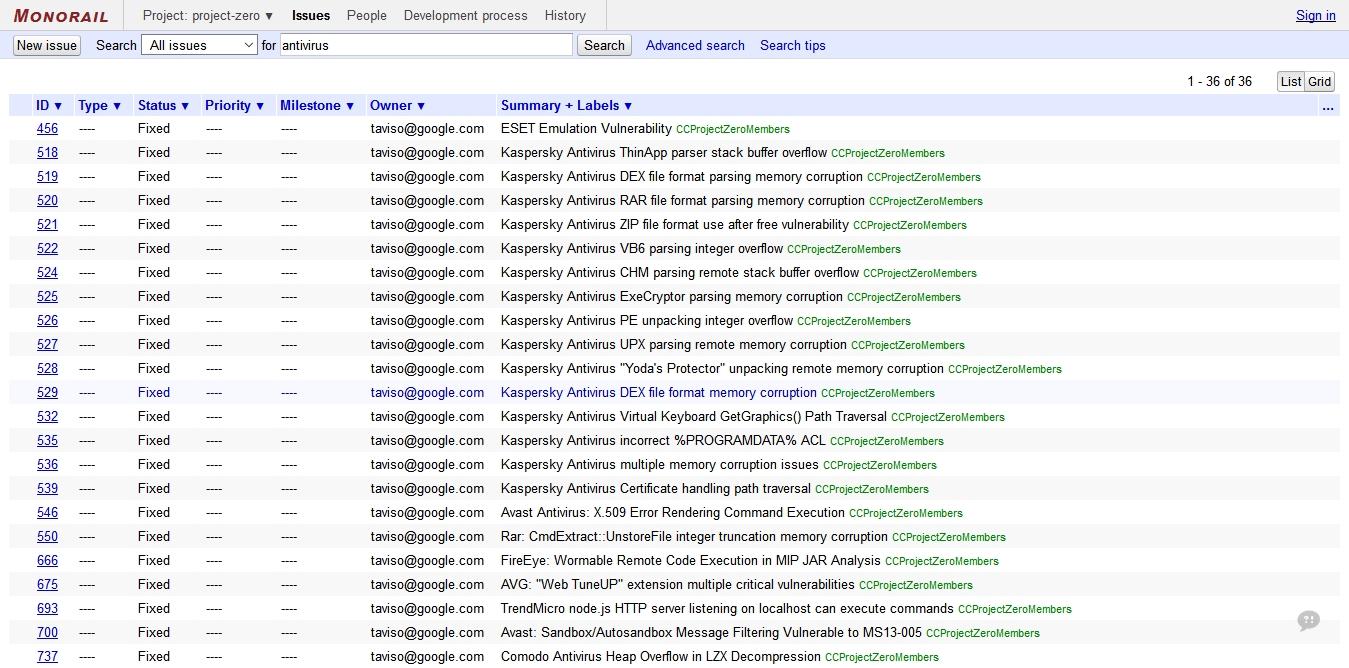The image size is (1349, 668).
Task: Select 'Kaspersky Antivirus DEX file format memory corruption'
Action: point(659,393)
